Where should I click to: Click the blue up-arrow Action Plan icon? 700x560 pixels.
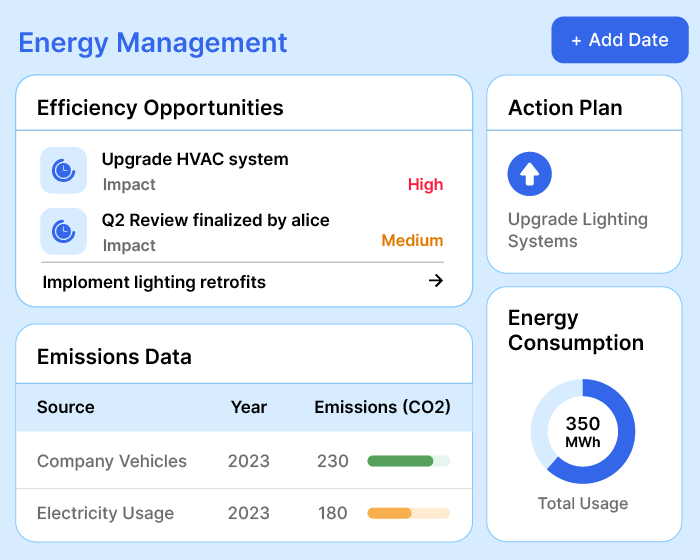coord(530,175)
